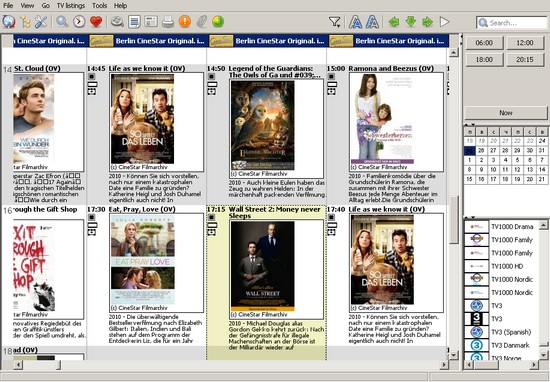
Task: Click the top marker icon under 15:00
Action: (332, 76)
